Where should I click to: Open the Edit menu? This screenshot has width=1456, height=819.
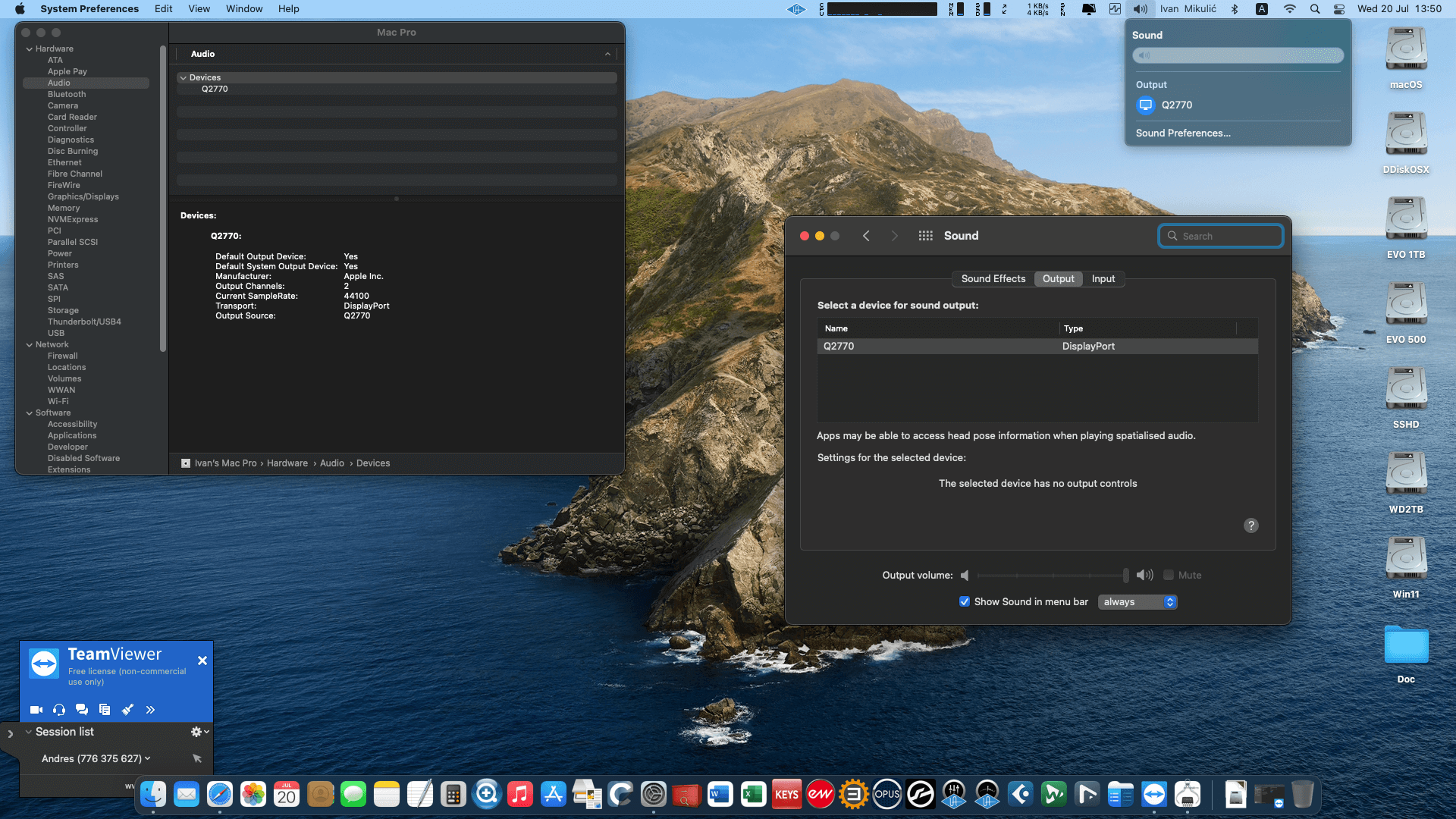[x=163, y=9]
